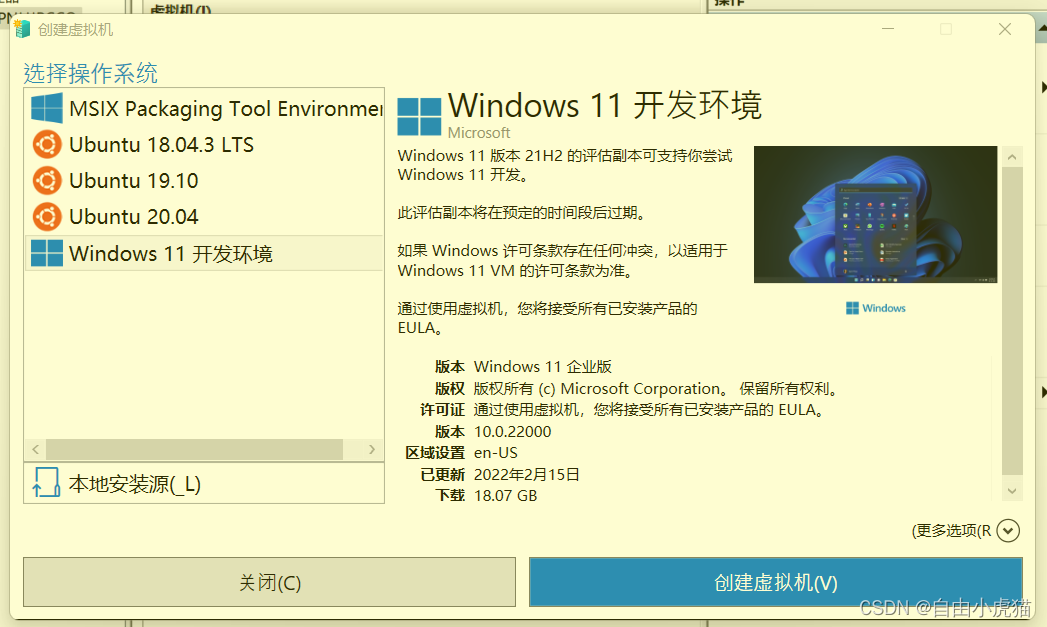Click copyright text Microsoft Corporation line

tap(656, 389)
